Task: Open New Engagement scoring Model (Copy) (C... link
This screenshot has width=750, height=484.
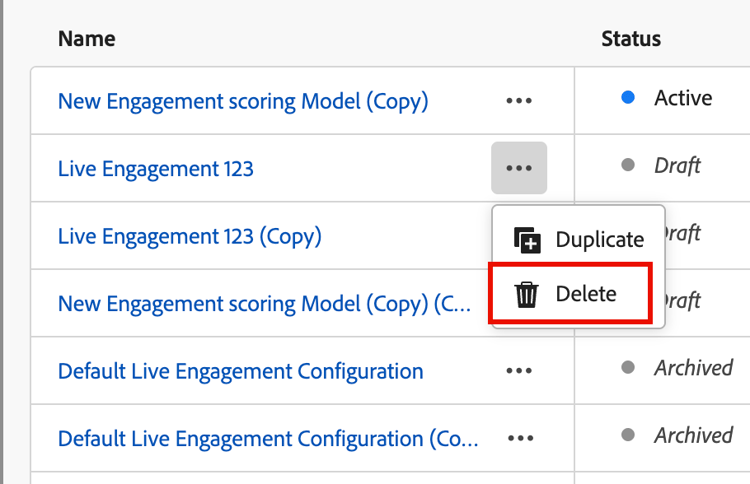Action: click(265, 304)
